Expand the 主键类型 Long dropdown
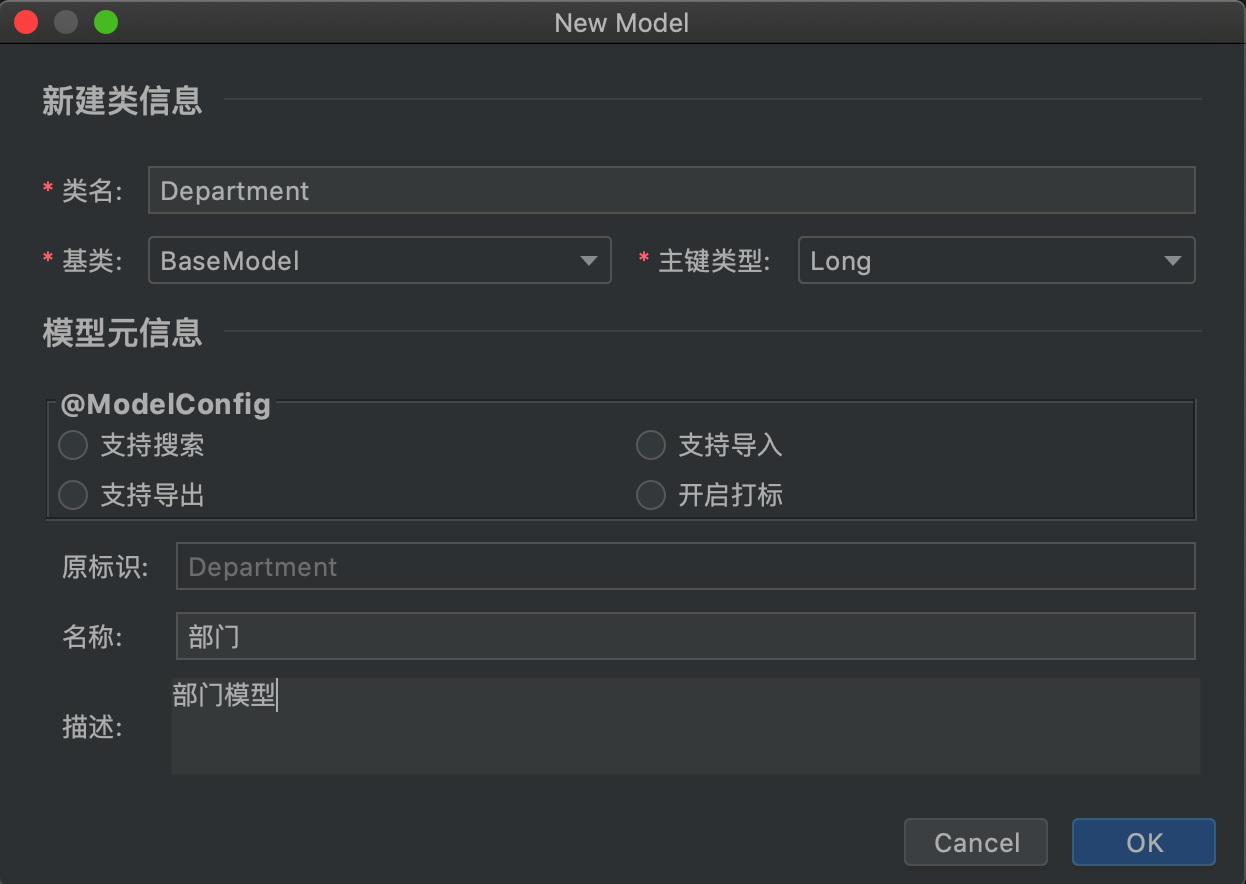 click(x=995, y=261)
